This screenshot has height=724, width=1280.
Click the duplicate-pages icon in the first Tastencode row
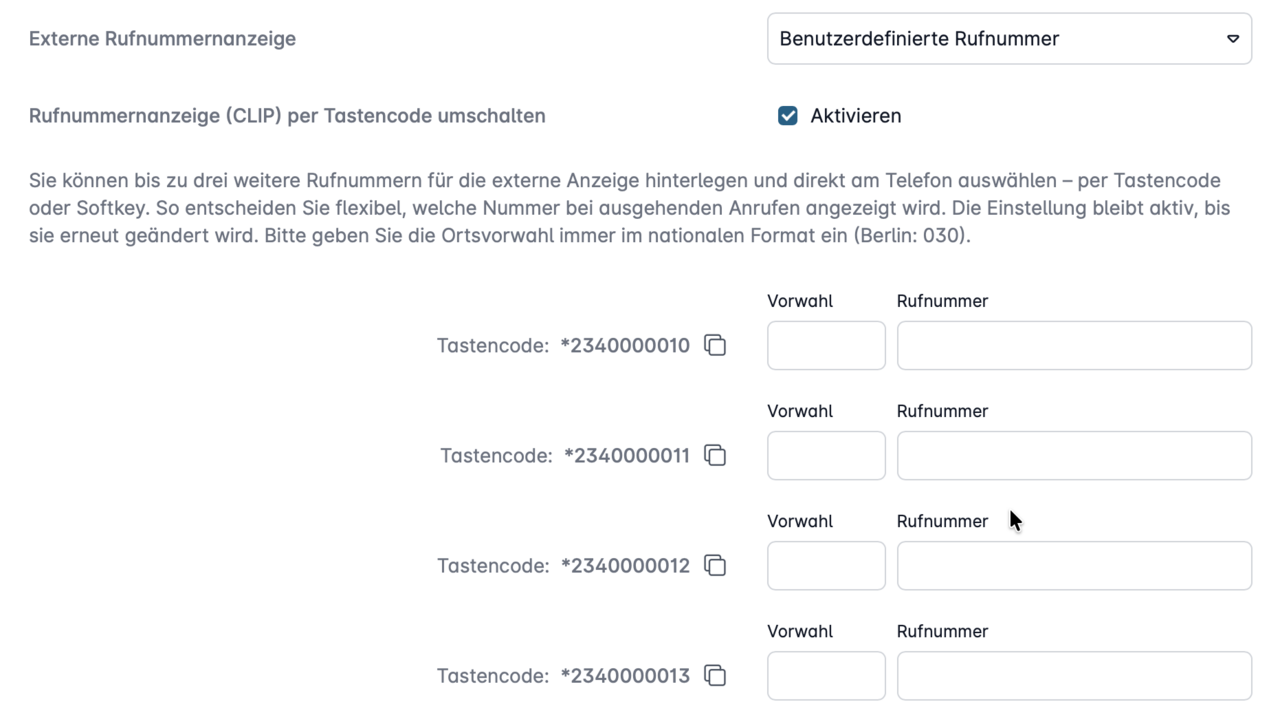coord(715,345)
